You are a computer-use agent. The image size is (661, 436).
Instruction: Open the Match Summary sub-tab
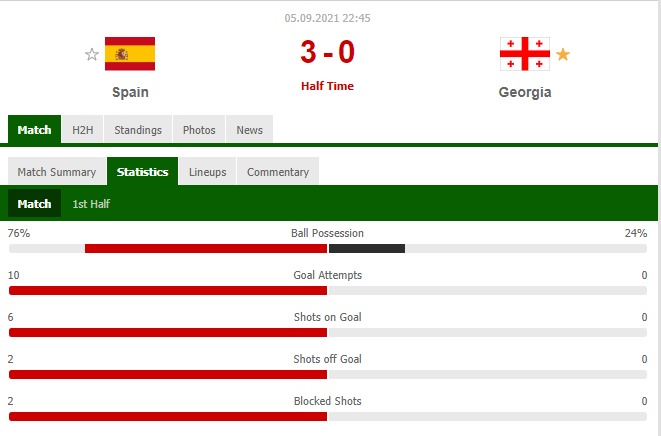coord(57,172)
